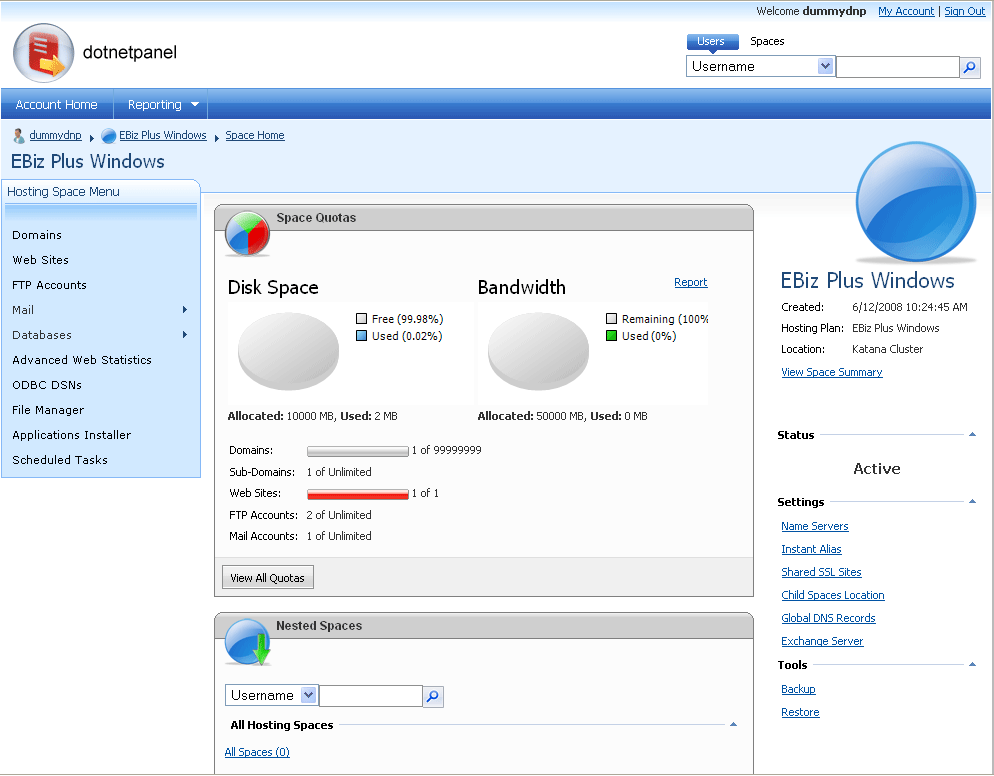The height and width of the screenshot is (776, 994).
Task: Collapse the Settings section
Action: click(972, 501)
